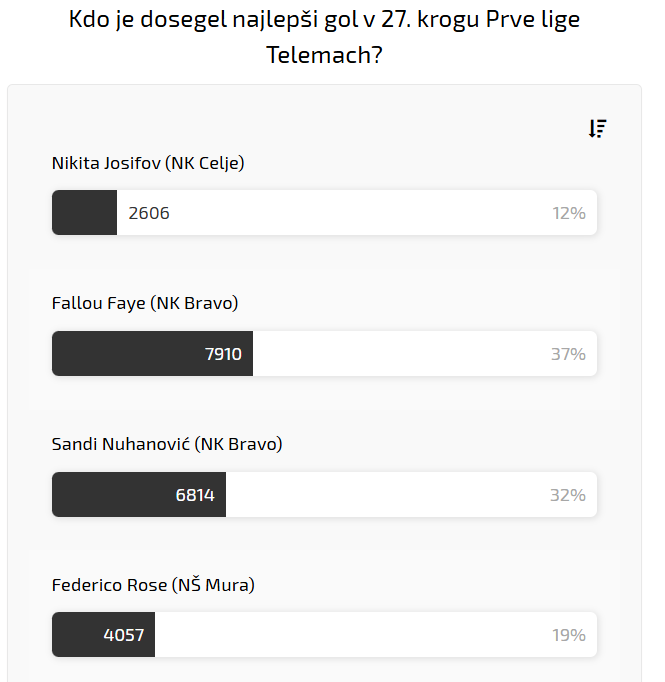Click the 32% percentage label
The width and height of the screenshot is (665, 682).
pos(568,495)
